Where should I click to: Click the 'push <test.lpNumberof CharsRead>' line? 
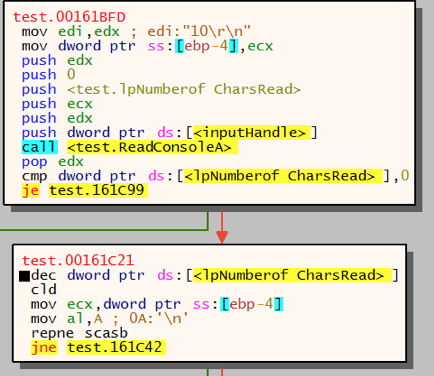pyautogui.click(x=161, y=89)
